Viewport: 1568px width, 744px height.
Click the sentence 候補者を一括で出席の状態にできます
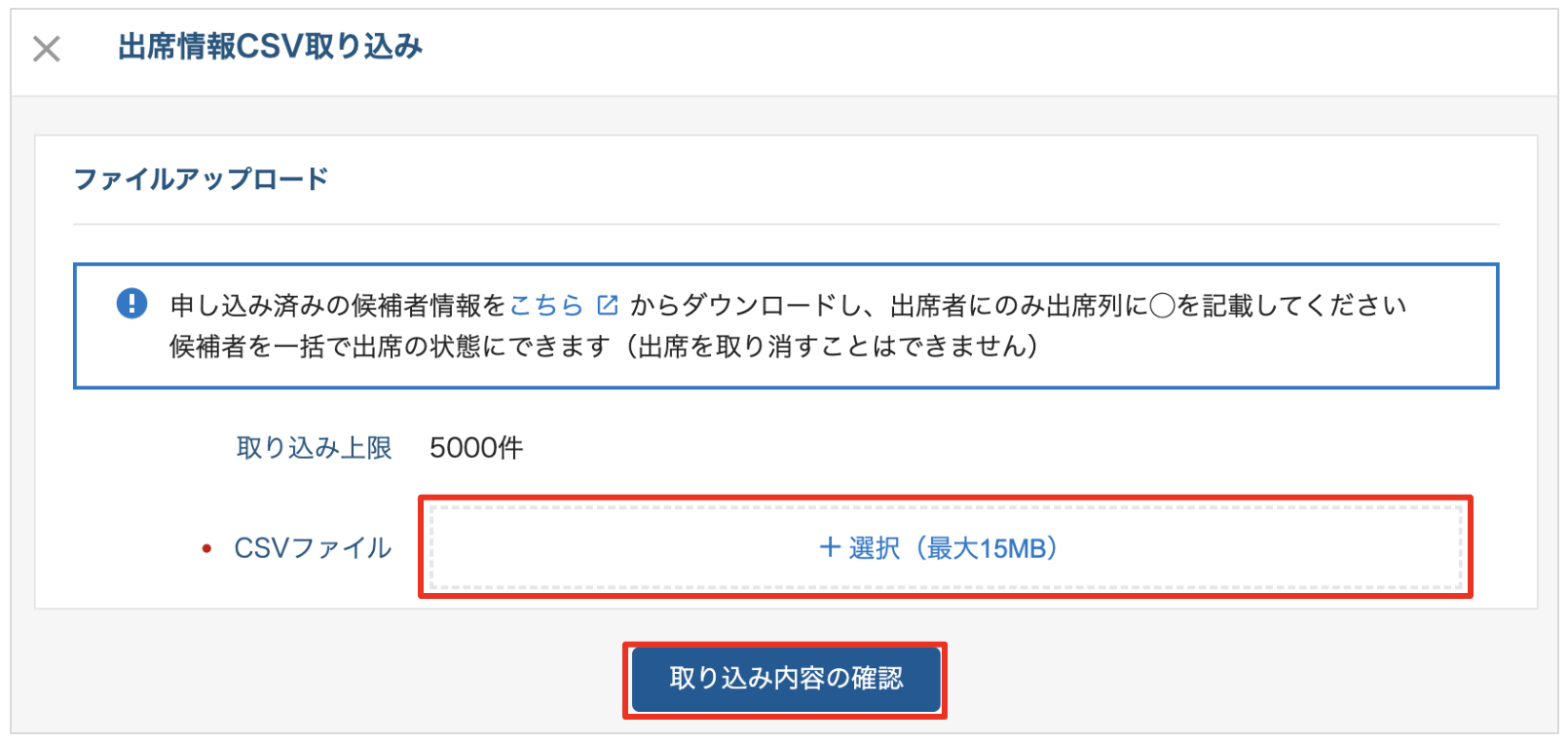(390, 347)
